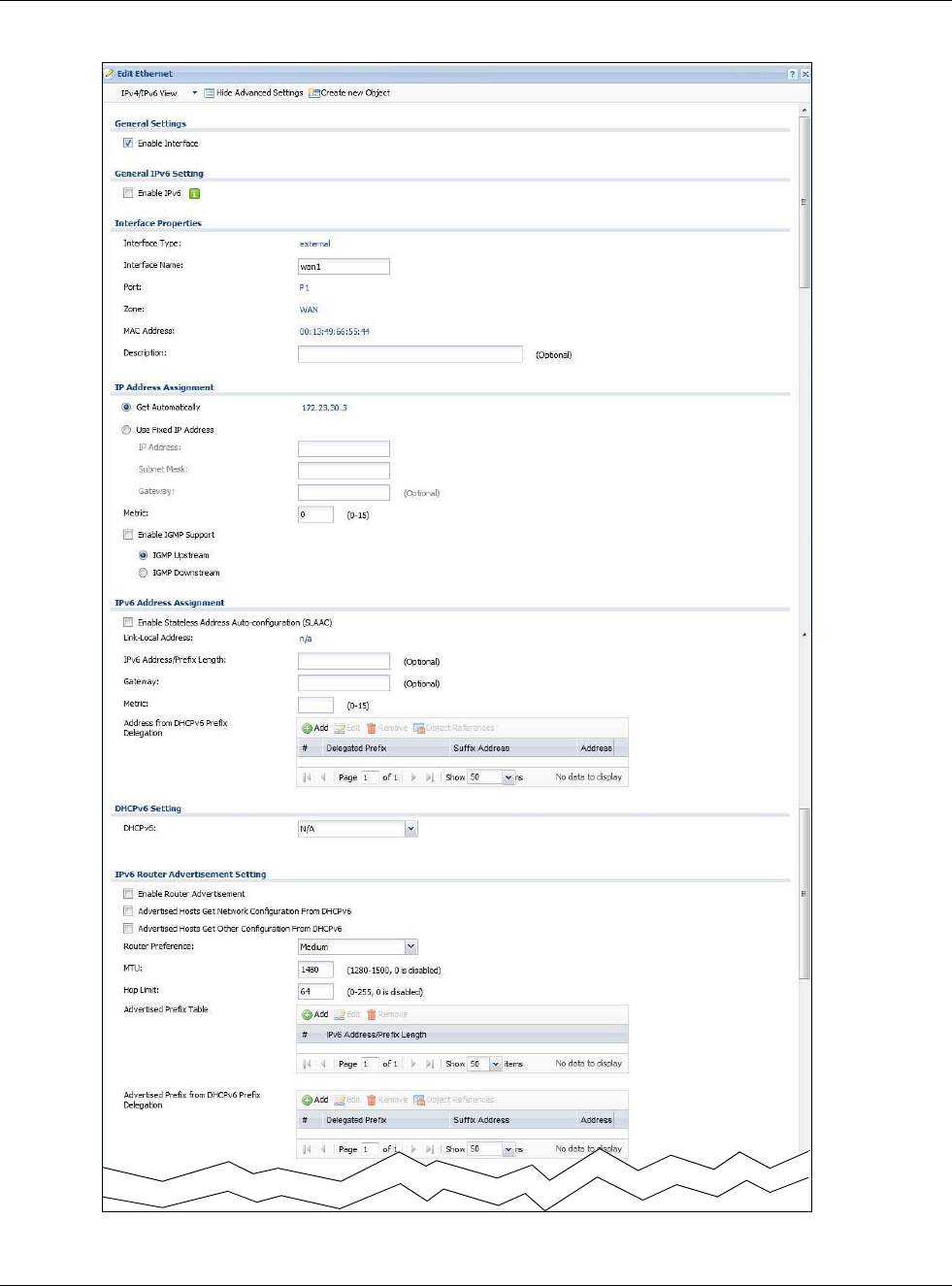Click Edit in Address from DHCPv6 Prefix Delegation toolbar

pyautogui.click(x=347, y=728)
